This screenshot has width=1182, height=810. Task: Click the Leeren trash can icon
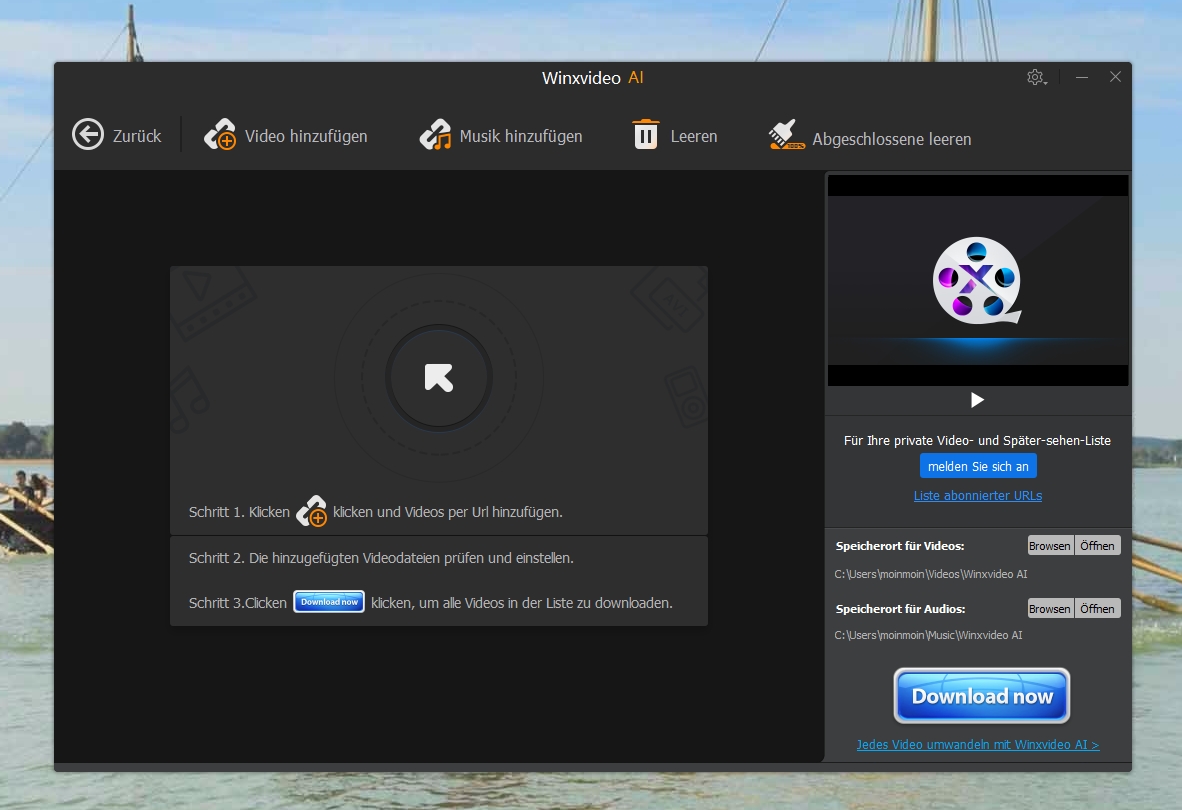646,134
